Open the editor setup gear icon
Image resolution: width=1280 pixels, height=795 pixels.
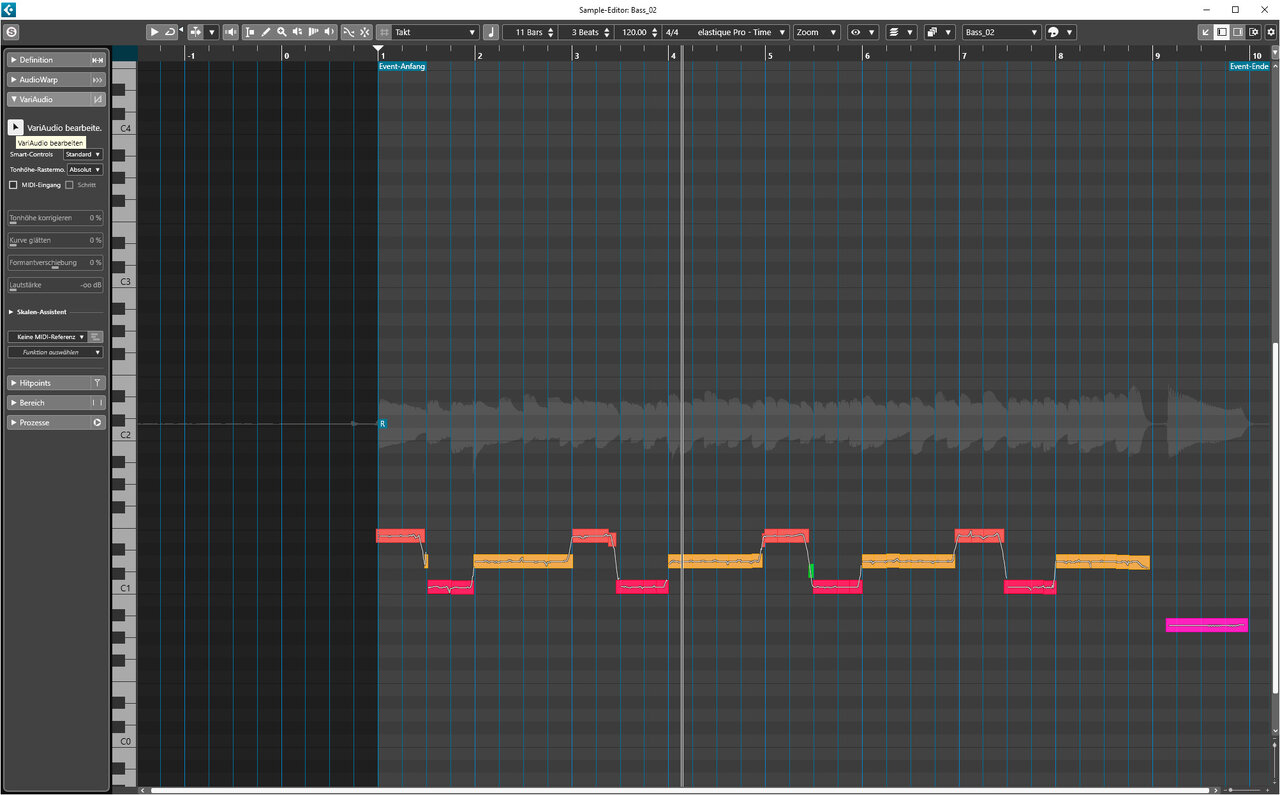coord(1271,32)
